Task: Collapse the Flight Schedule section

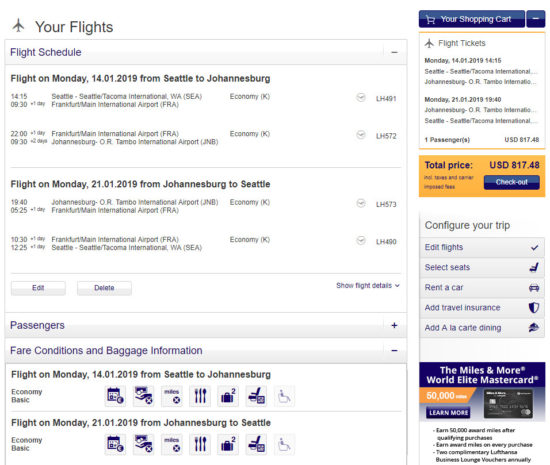Action: click(394, 52)
